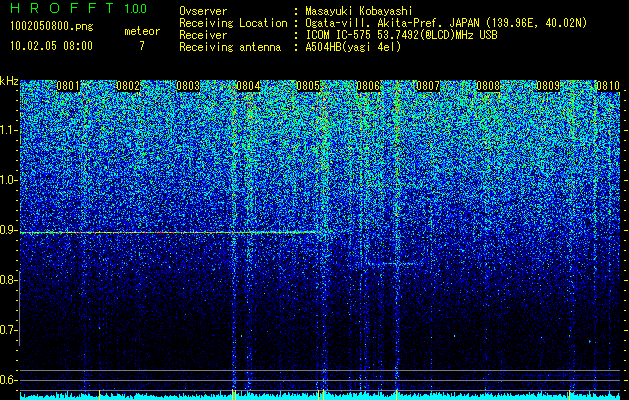Image resolution: width=629 pixels, height=400 pixels.
Task: Click the 0.8 frequency axis label
Action: (8, 280)
